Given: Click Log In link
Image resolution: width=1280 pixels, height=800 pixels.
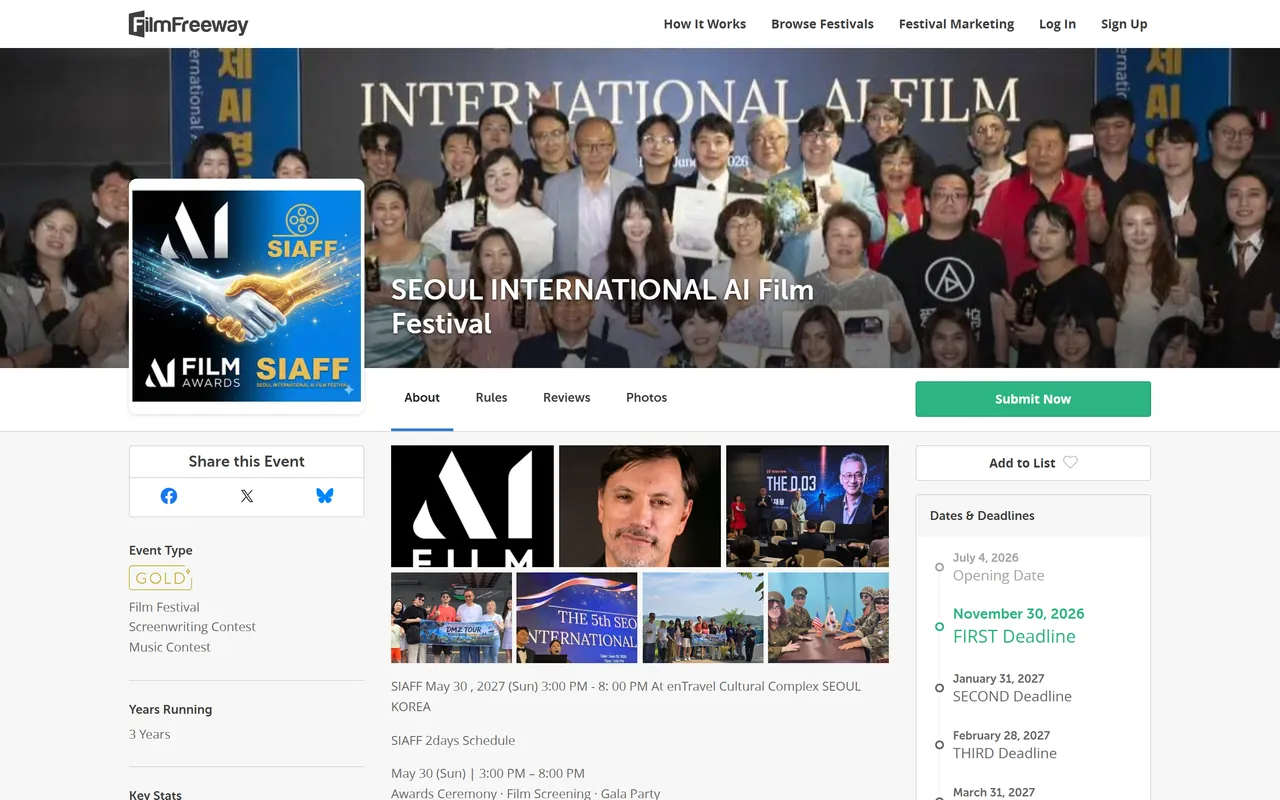Looking at the screenshot, I should click(x=1057, y=24).
